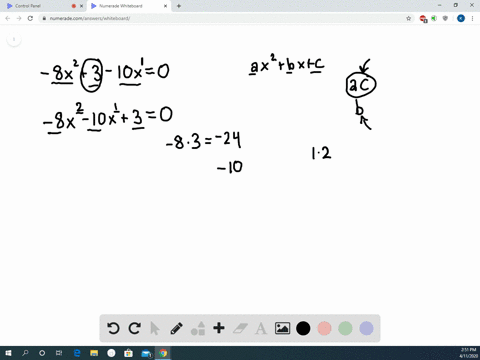The height and width of the screenshot is (360, 480).
Task: Choose the pencil drawing tool
Action: (x=176, y=328)
